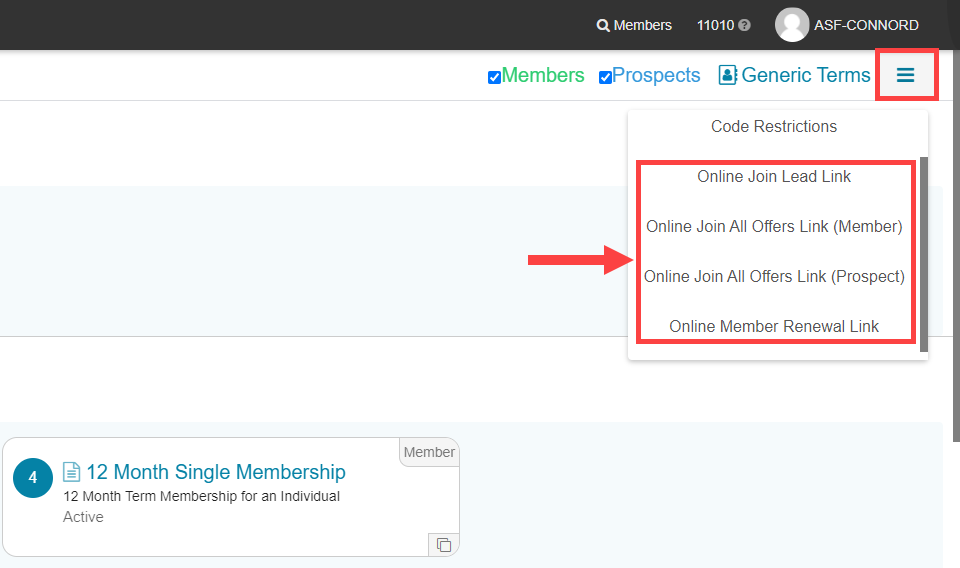Select Code Restrictions from the menu
The height and width of the screenshot is (568, 960).
pos(774,126)
